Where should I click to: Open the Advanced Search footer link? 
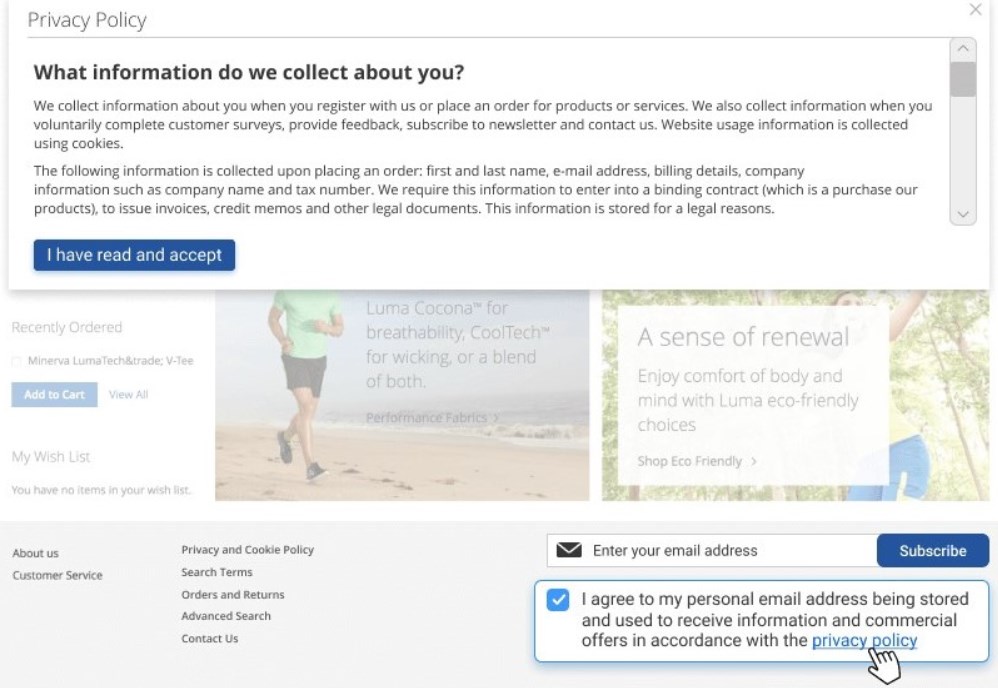(x=226, y=616)
